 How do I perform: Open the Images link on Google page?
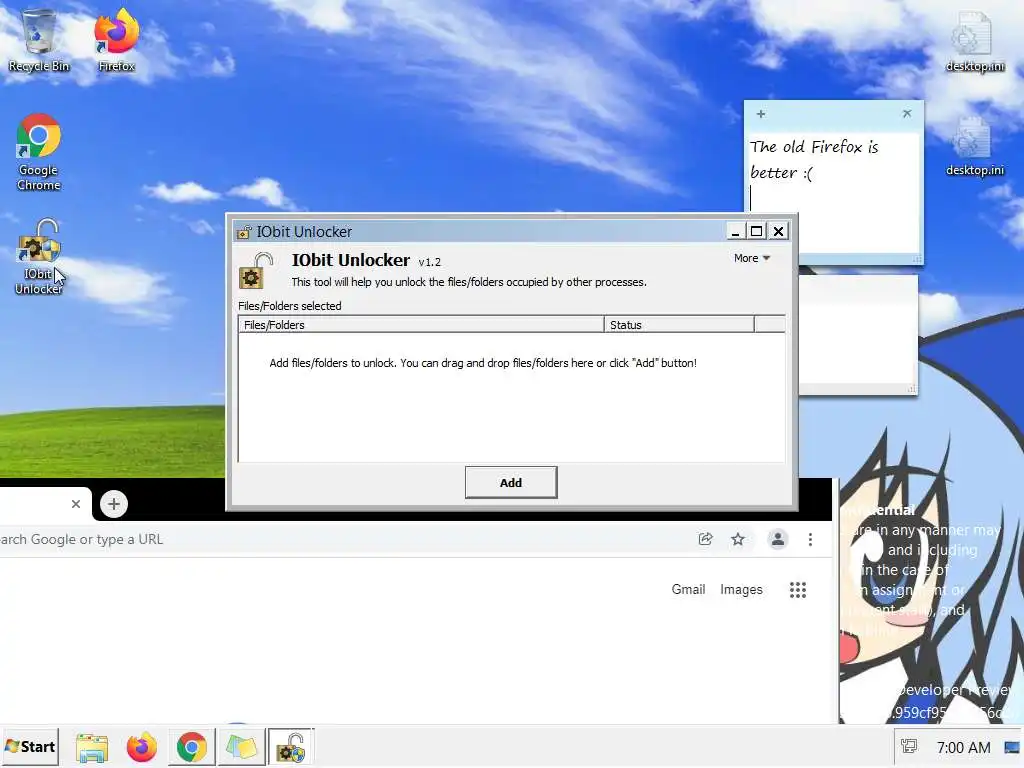[x=741, y=589]
